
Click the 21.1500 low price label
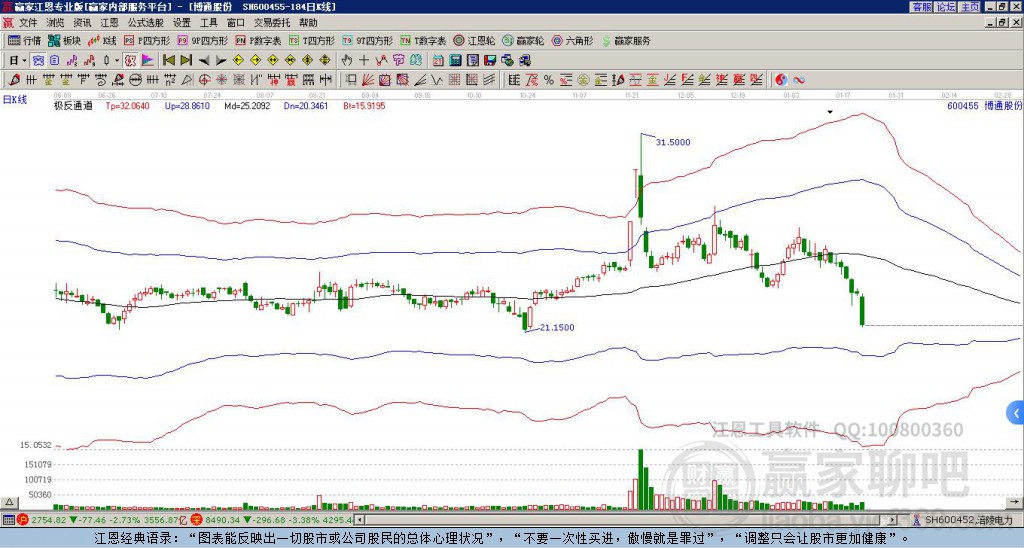click(x=557, y=327)
